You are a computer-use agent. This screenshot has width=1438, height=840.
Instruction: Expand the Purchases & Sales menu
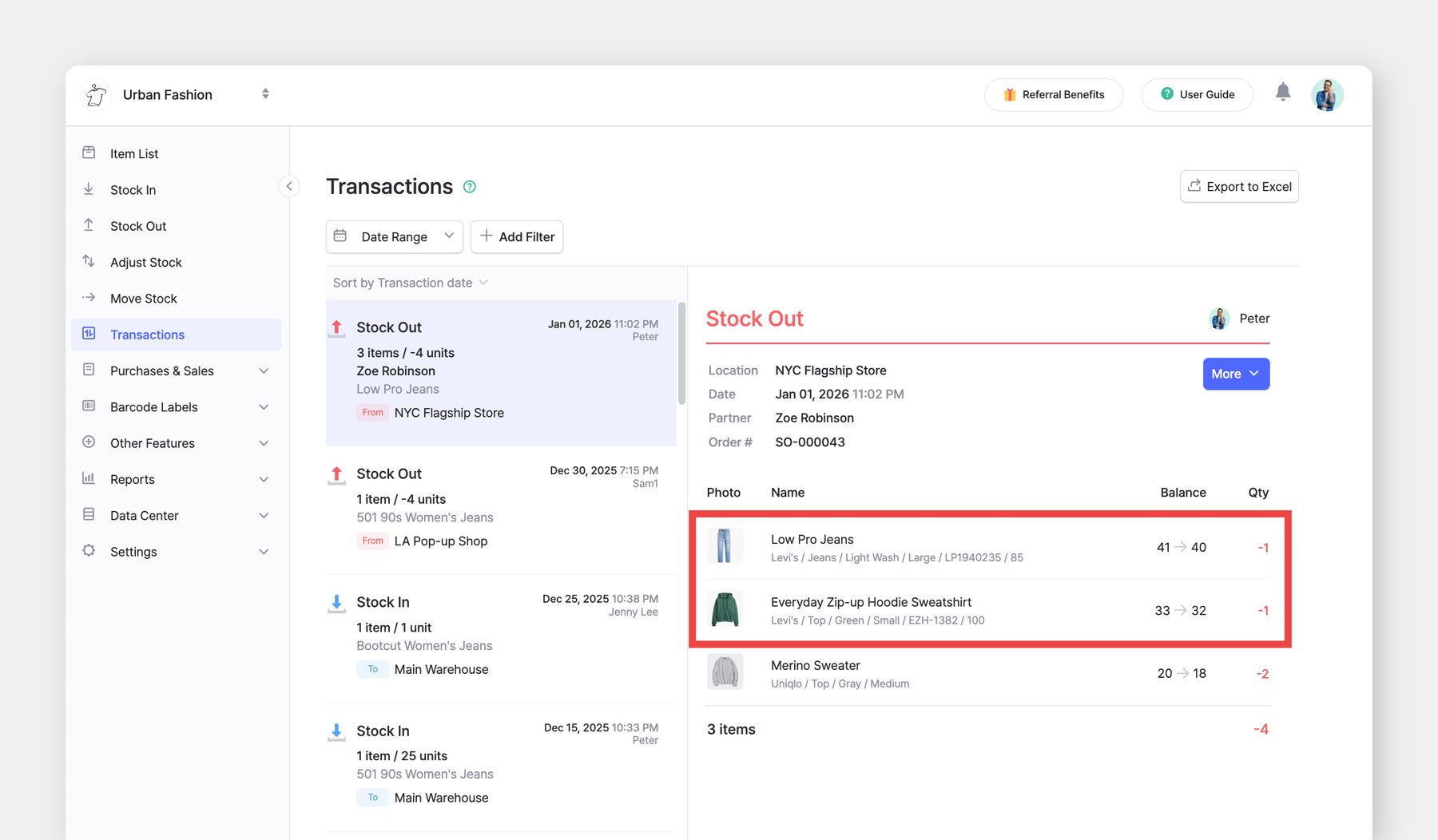click(264, 370)
